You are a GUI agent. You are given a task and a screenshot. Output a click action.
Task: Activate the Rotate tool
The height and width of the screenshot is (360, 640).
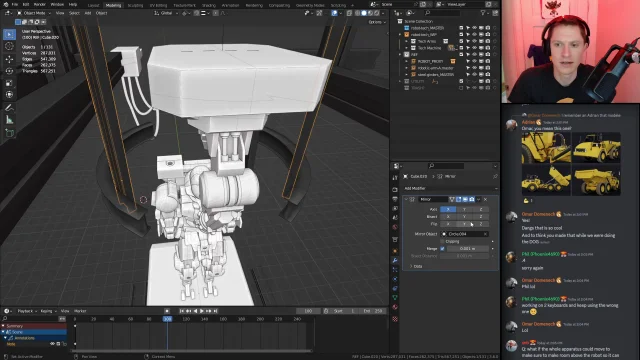point(9,71)
